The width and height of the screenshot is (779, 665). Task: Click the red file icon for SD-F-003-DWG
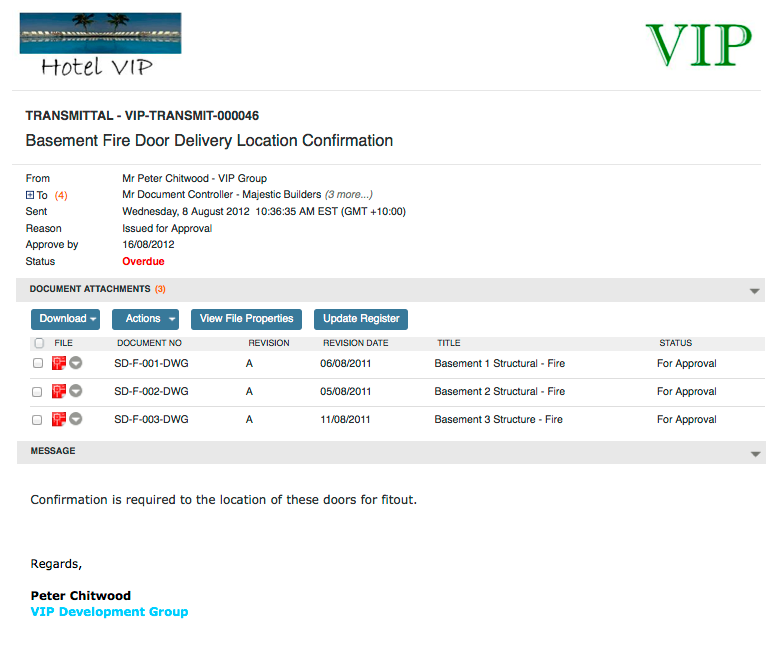tap(59, 419)
